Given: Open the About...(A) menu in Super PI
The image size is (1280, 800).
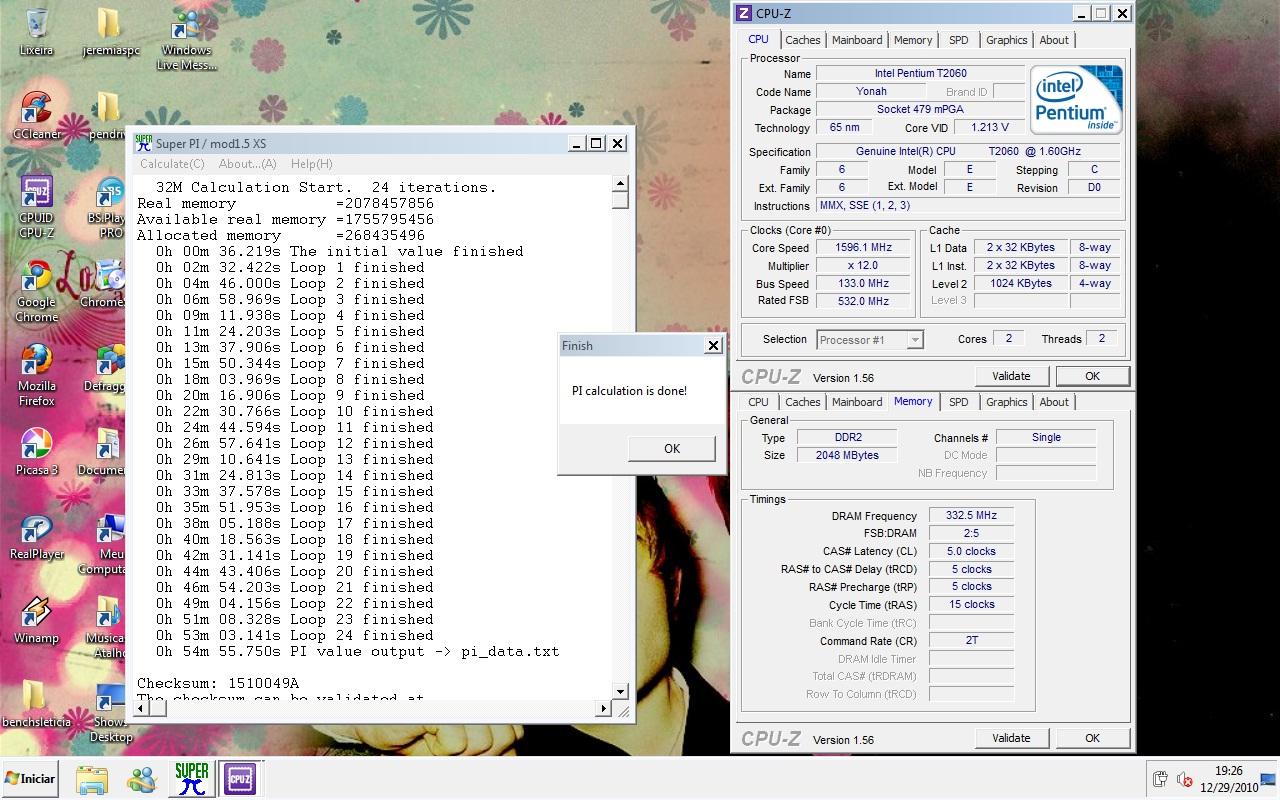Looking at the screenshot, I should (247, 164).
